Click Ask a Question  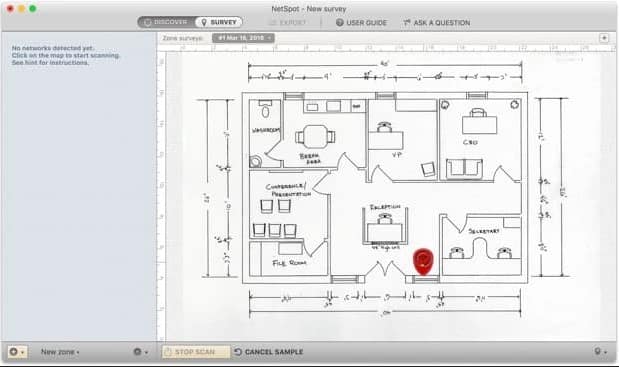437,22
